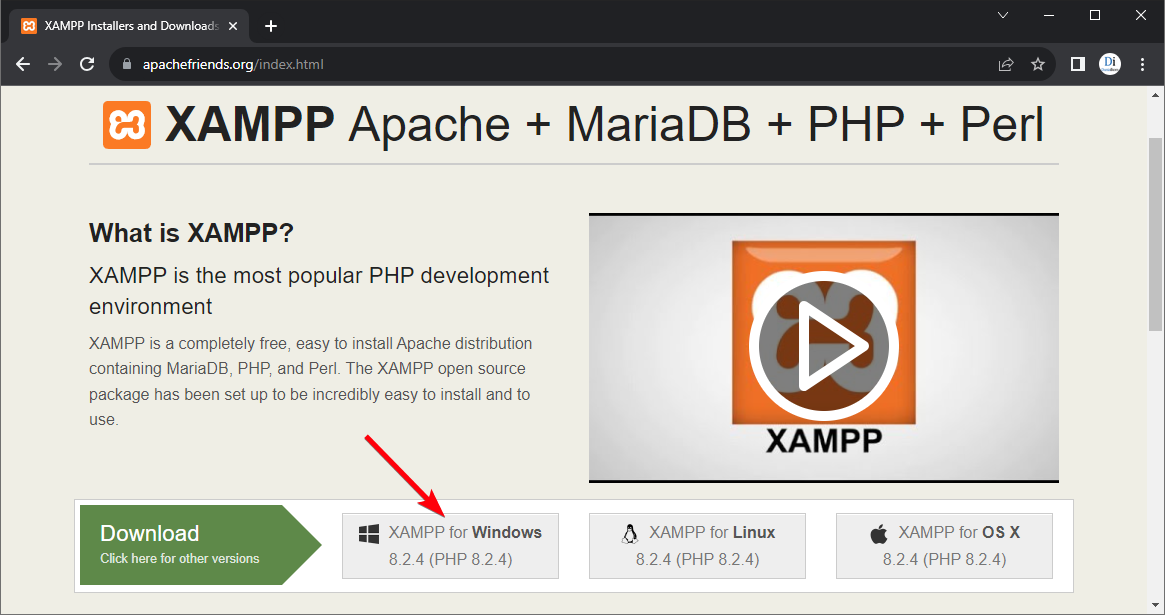
Task: Download XAMPP for Linux
Action: tap(697, 546)
